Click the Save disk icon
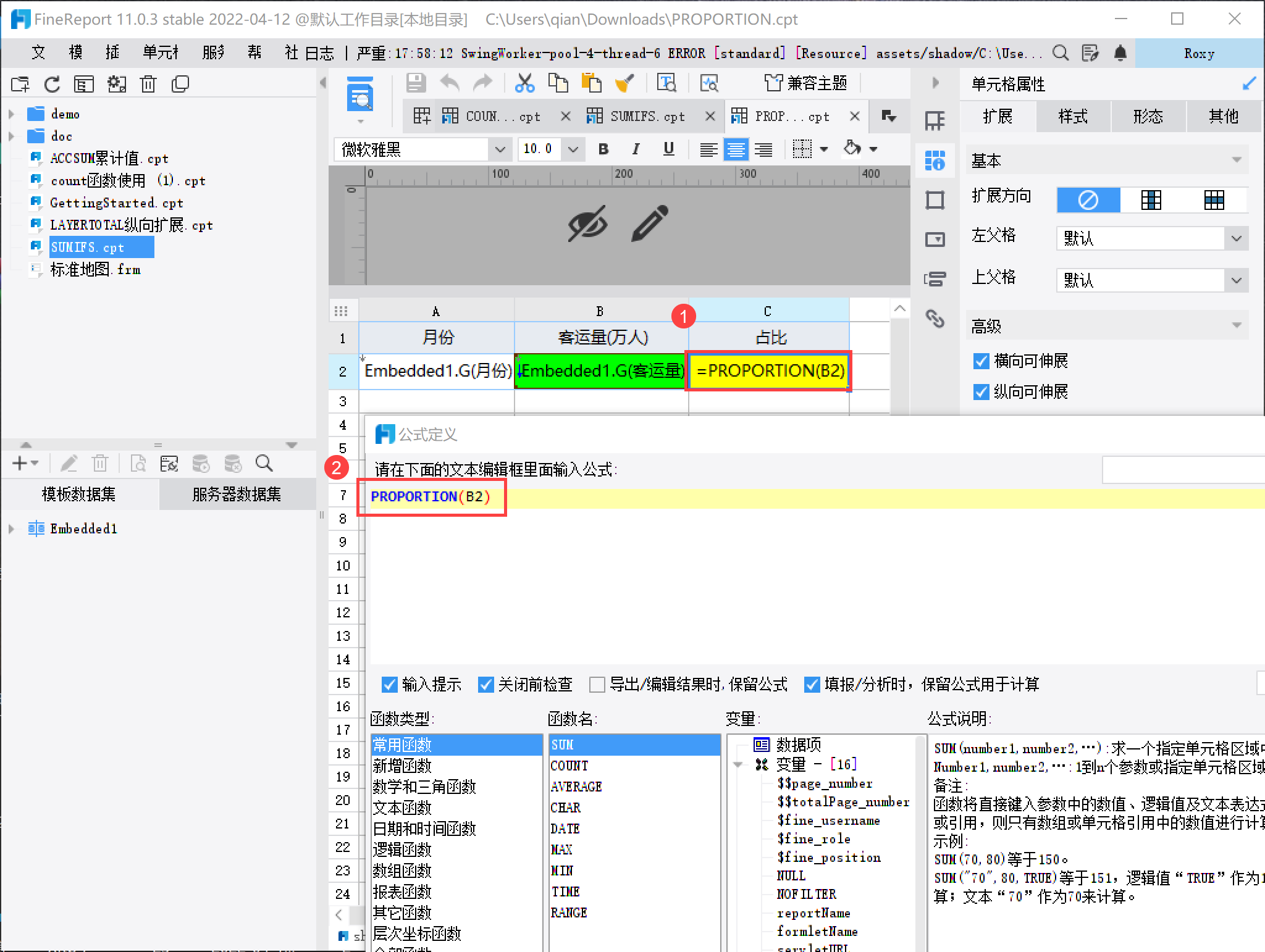 416,83
